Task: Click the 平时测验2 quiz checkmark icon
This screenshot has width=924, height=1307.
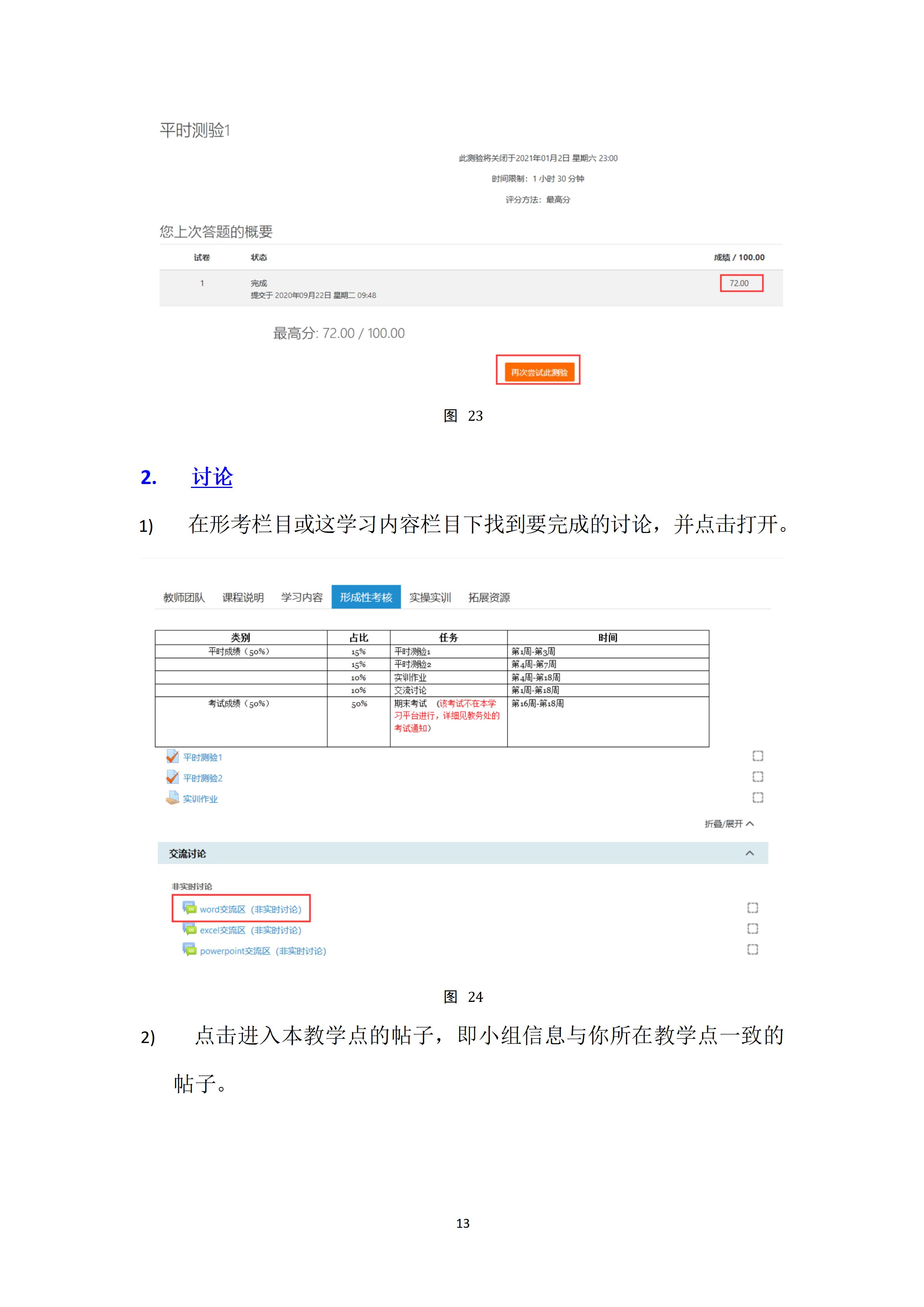Action: 172,777
